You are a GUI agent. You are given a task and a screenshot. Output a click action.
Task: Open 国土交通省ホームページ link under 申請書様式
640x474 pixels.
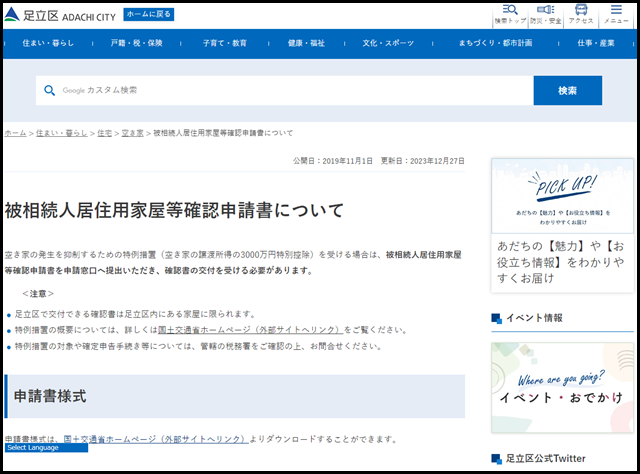point(156,439)
